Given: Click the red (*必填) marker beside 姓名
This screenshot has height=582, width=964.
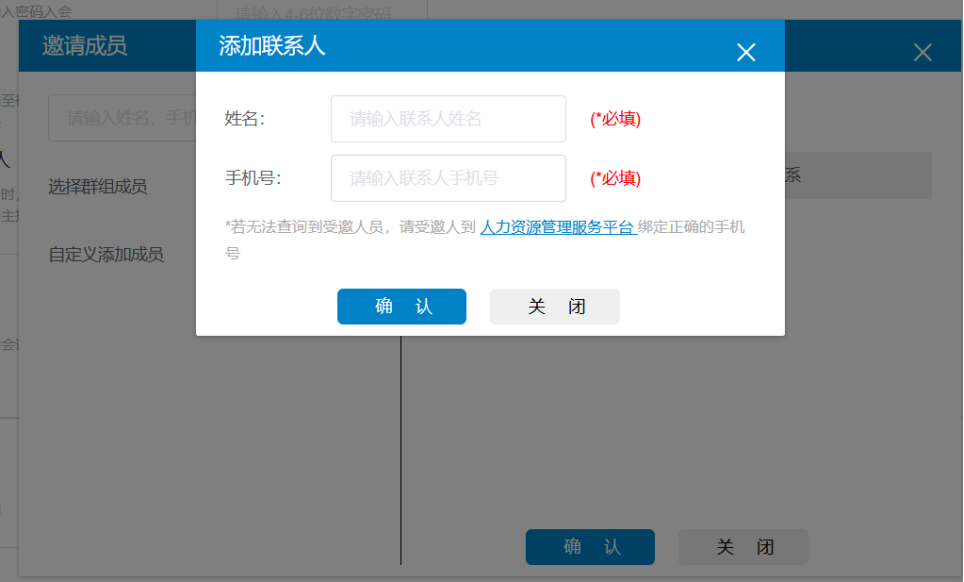Looking at the screenshot, I should click(615, 119).
